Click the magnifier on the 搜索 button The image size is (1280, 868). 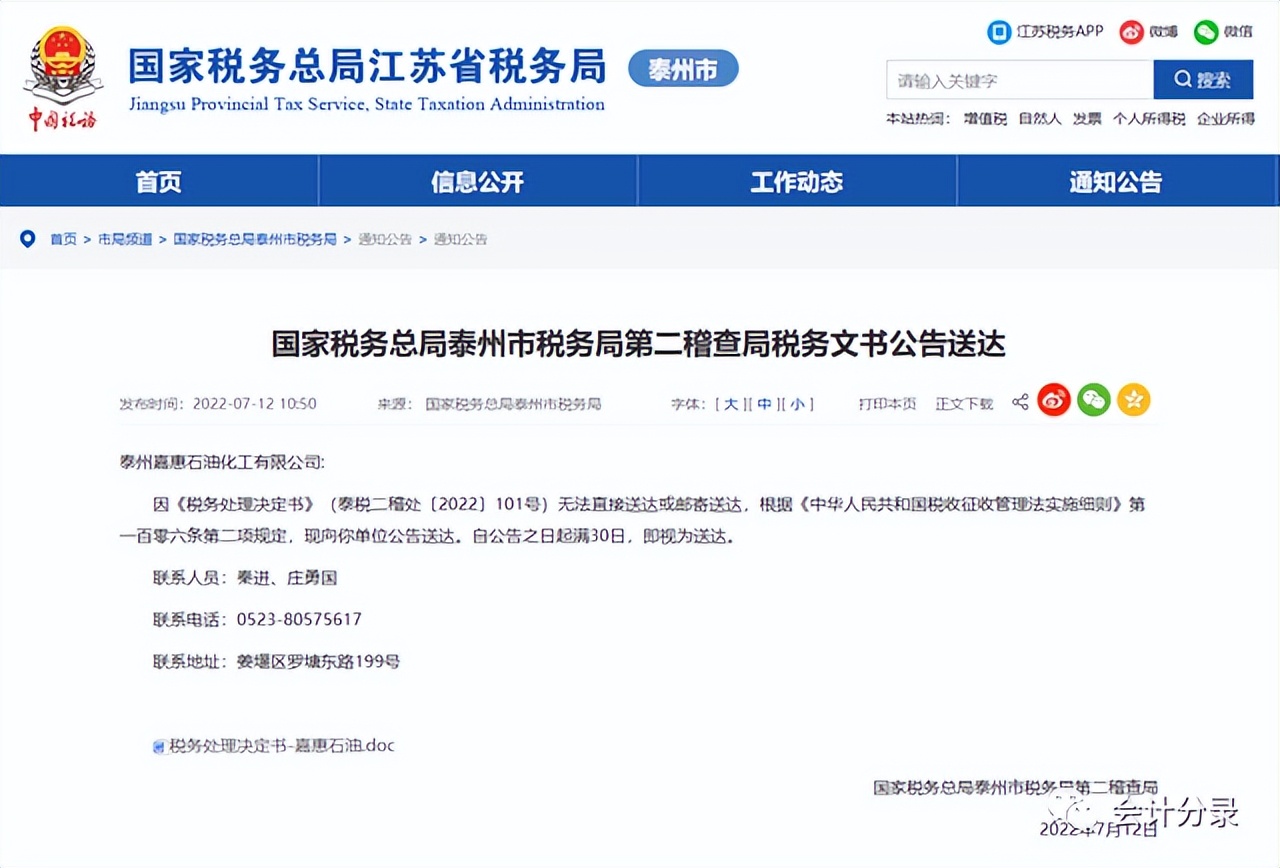1182,80
